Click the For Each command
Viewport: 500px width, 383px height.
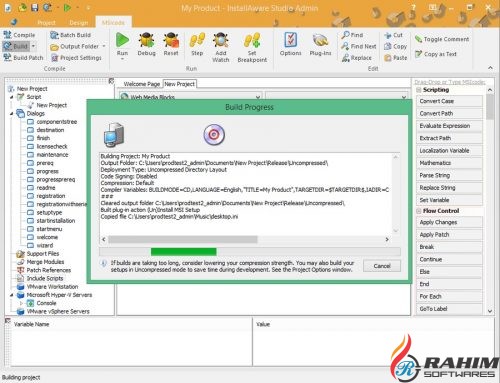coord(449,296)
